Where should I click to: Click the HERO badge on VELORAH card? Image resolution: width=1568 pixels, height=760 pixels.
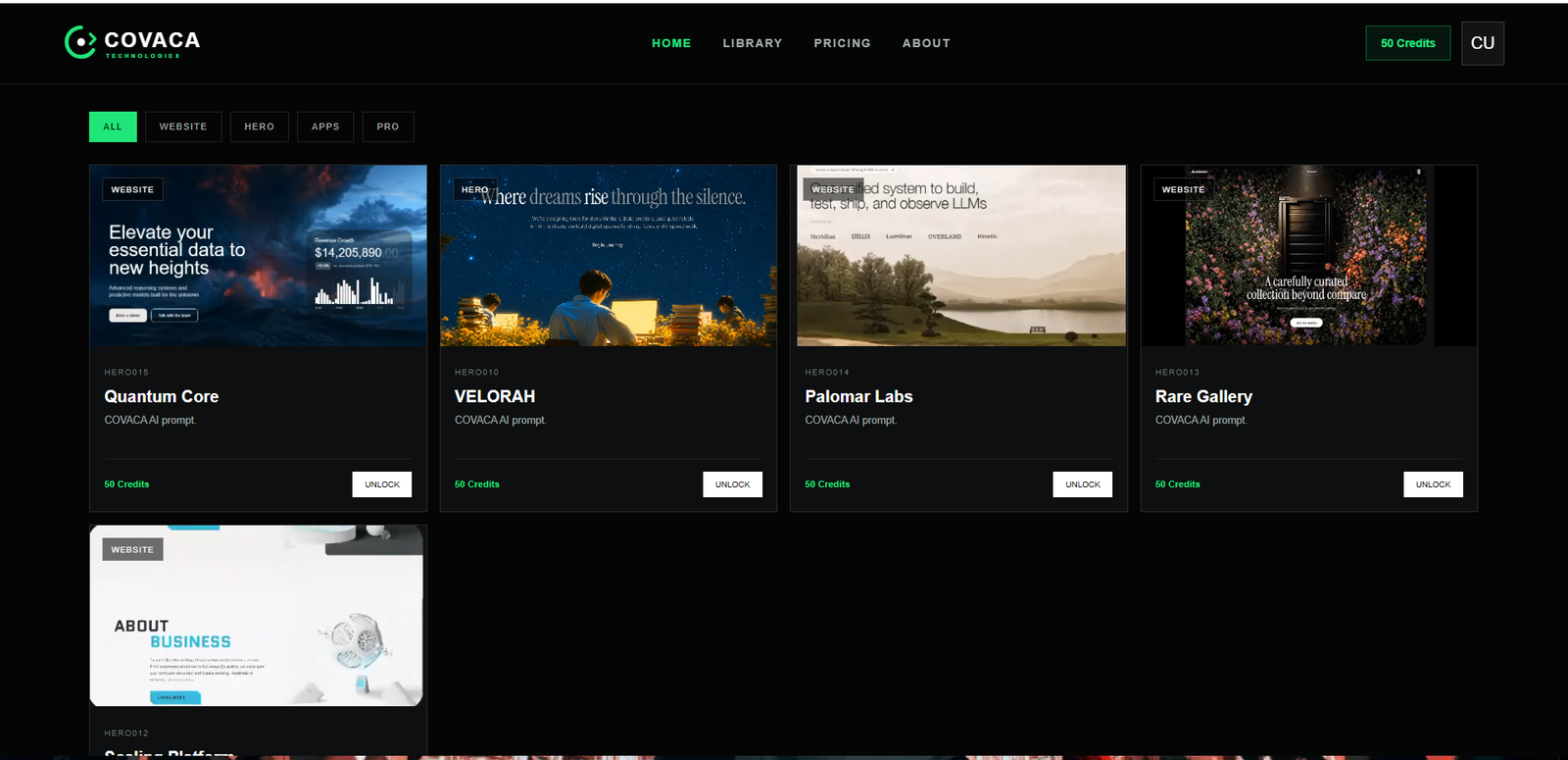point(475,189)
